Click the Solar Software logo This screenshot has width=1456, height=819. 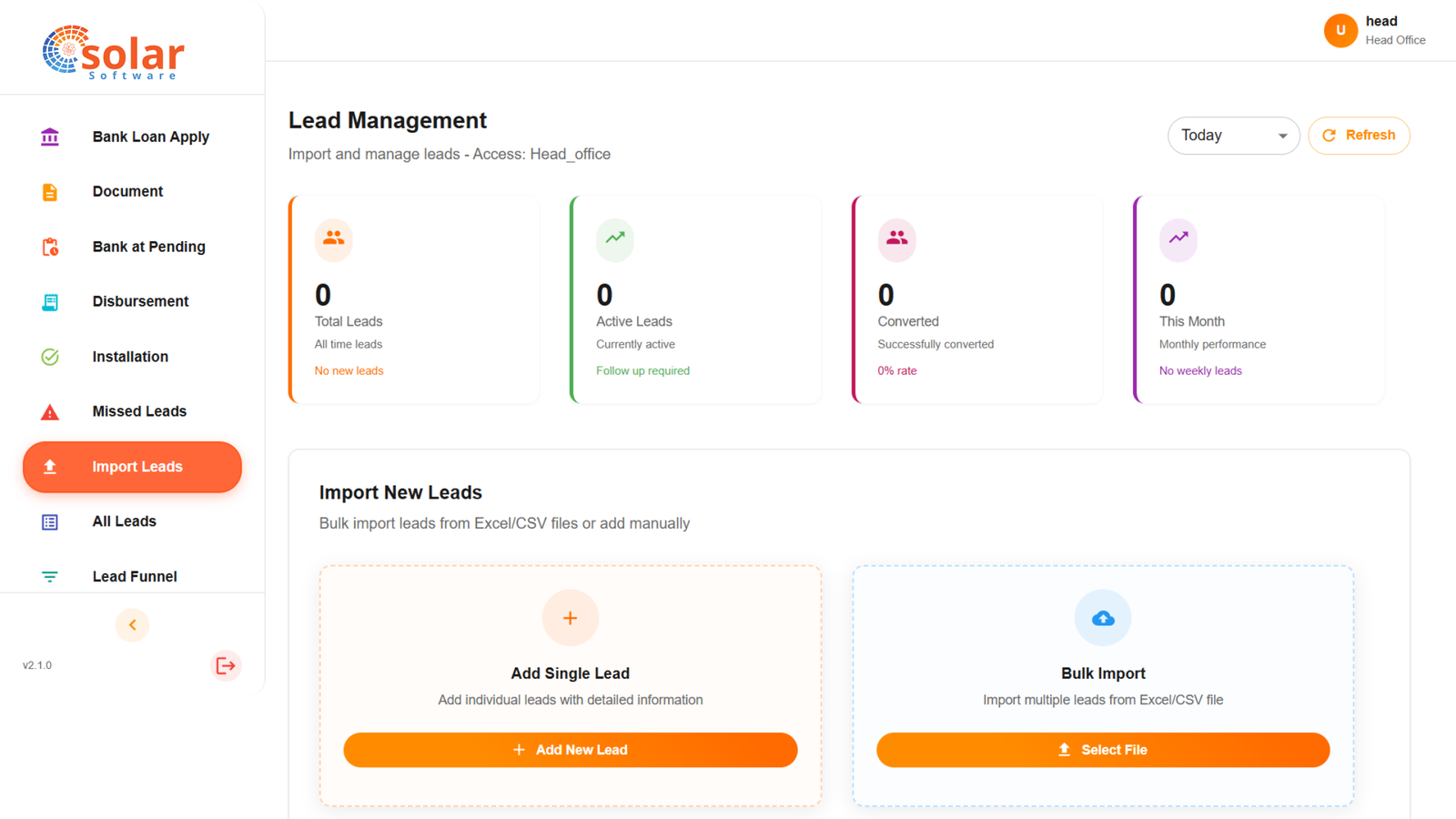point(113,52)
